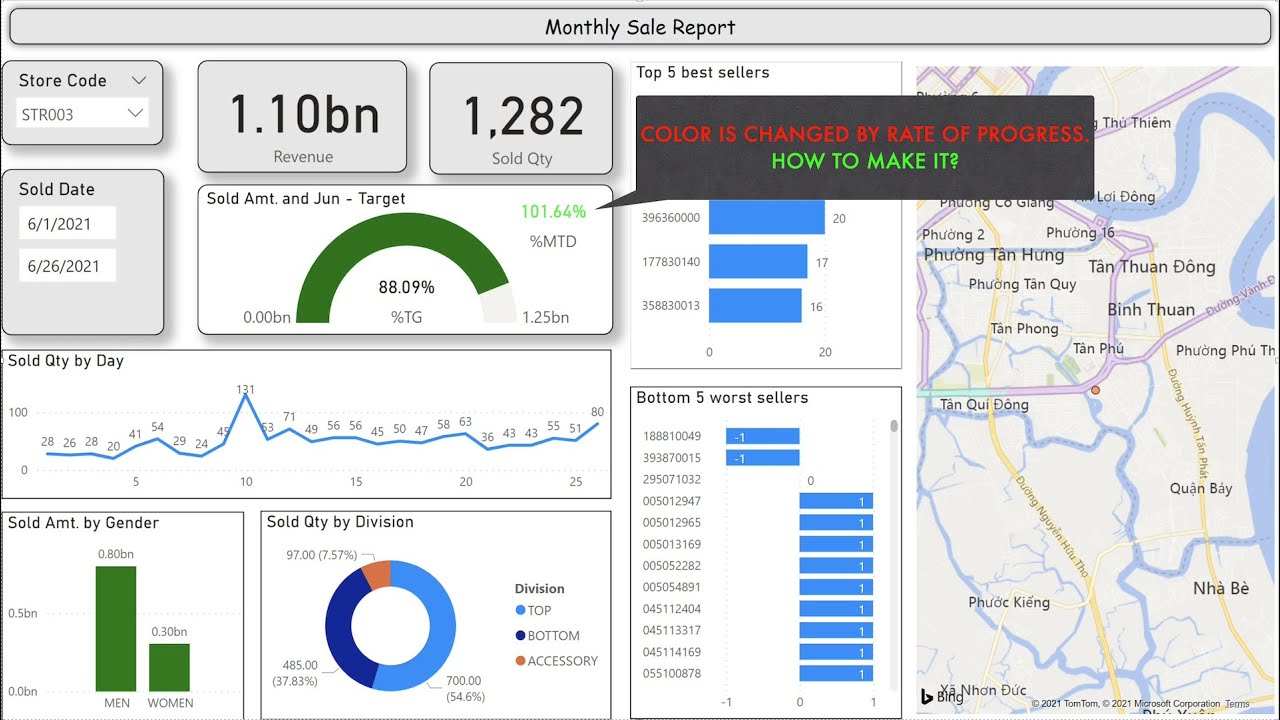Click the Sold Qty by Day chart title
Viewport: 1280px width, 720px height.
point(66,361)
